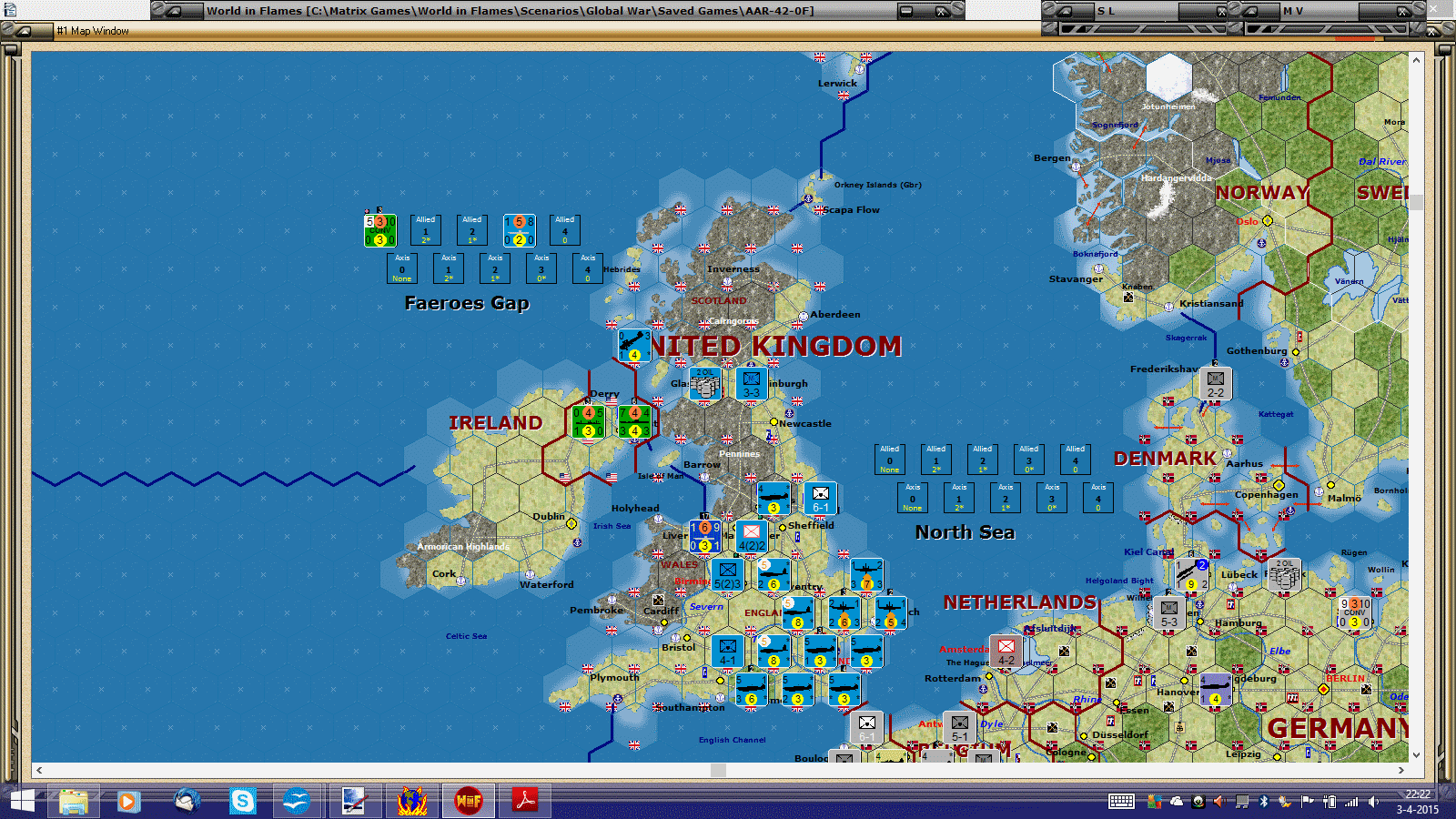Select the grey 2-2 unit at Frederikshavn

pos(1215,383)
